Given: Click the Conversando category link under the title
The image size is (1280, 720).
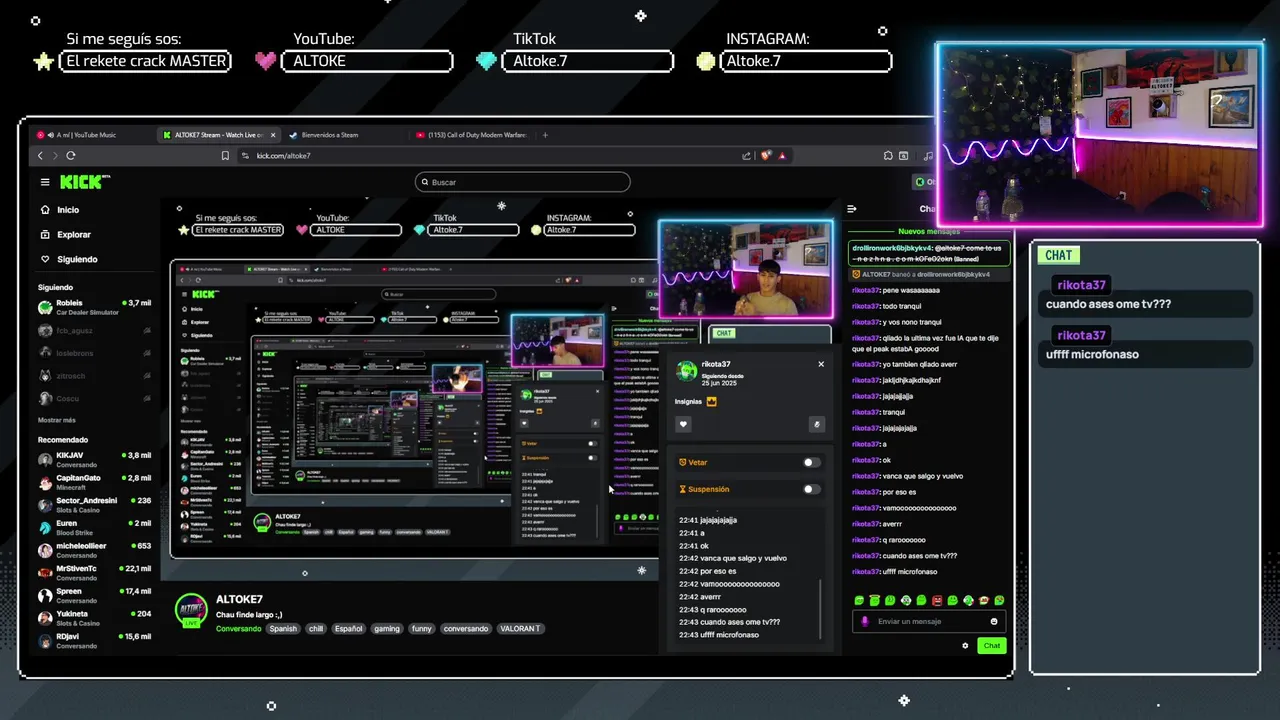Looking at the screenshot, I should [239, 629].
